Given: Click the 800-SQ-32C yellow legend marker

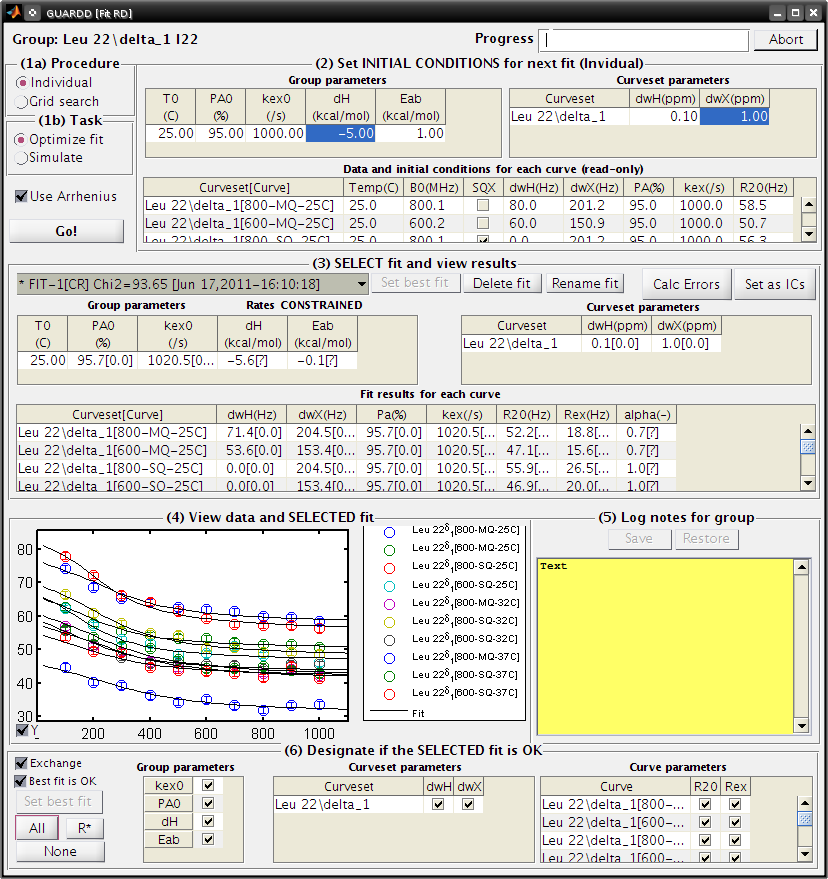Looking at the screenshot, I should (x=389, y=622).
